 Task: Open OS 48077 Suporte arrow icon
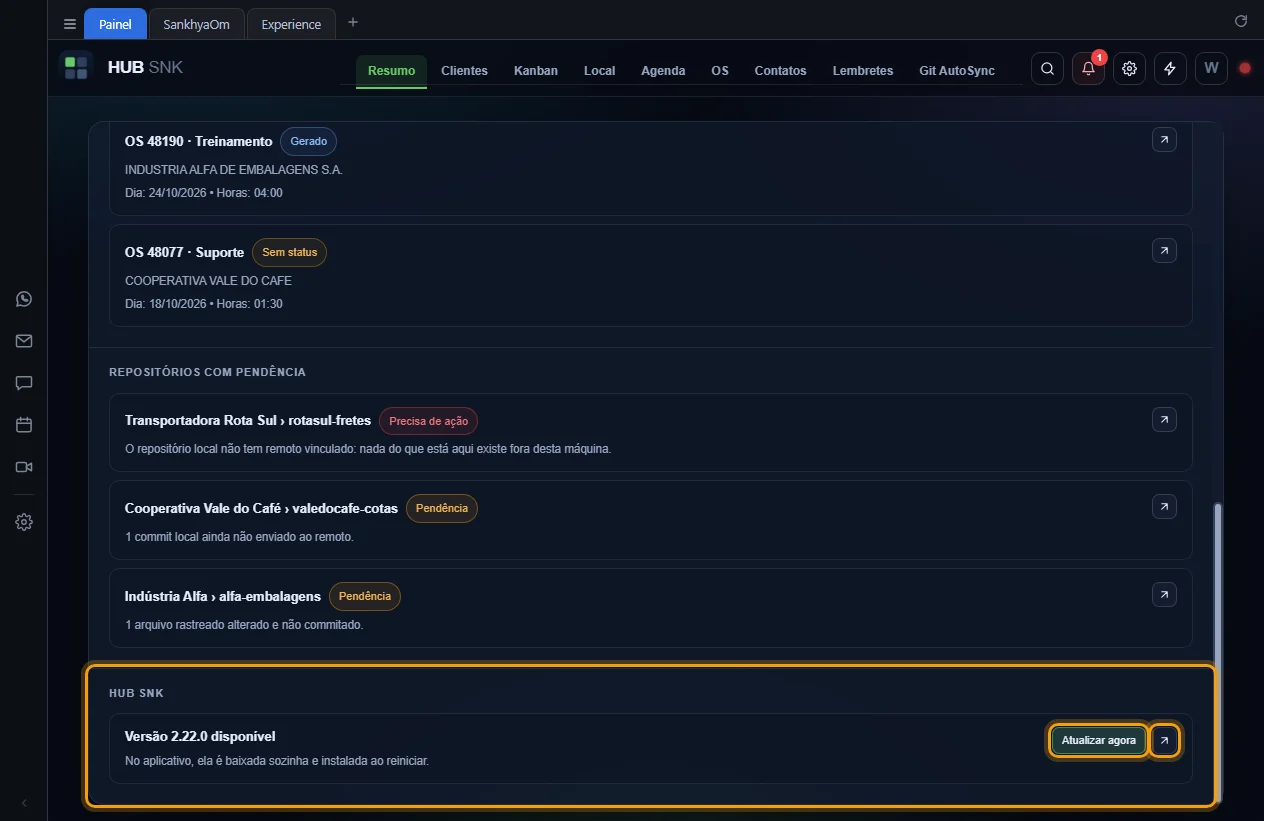(x=1164, y=250)
